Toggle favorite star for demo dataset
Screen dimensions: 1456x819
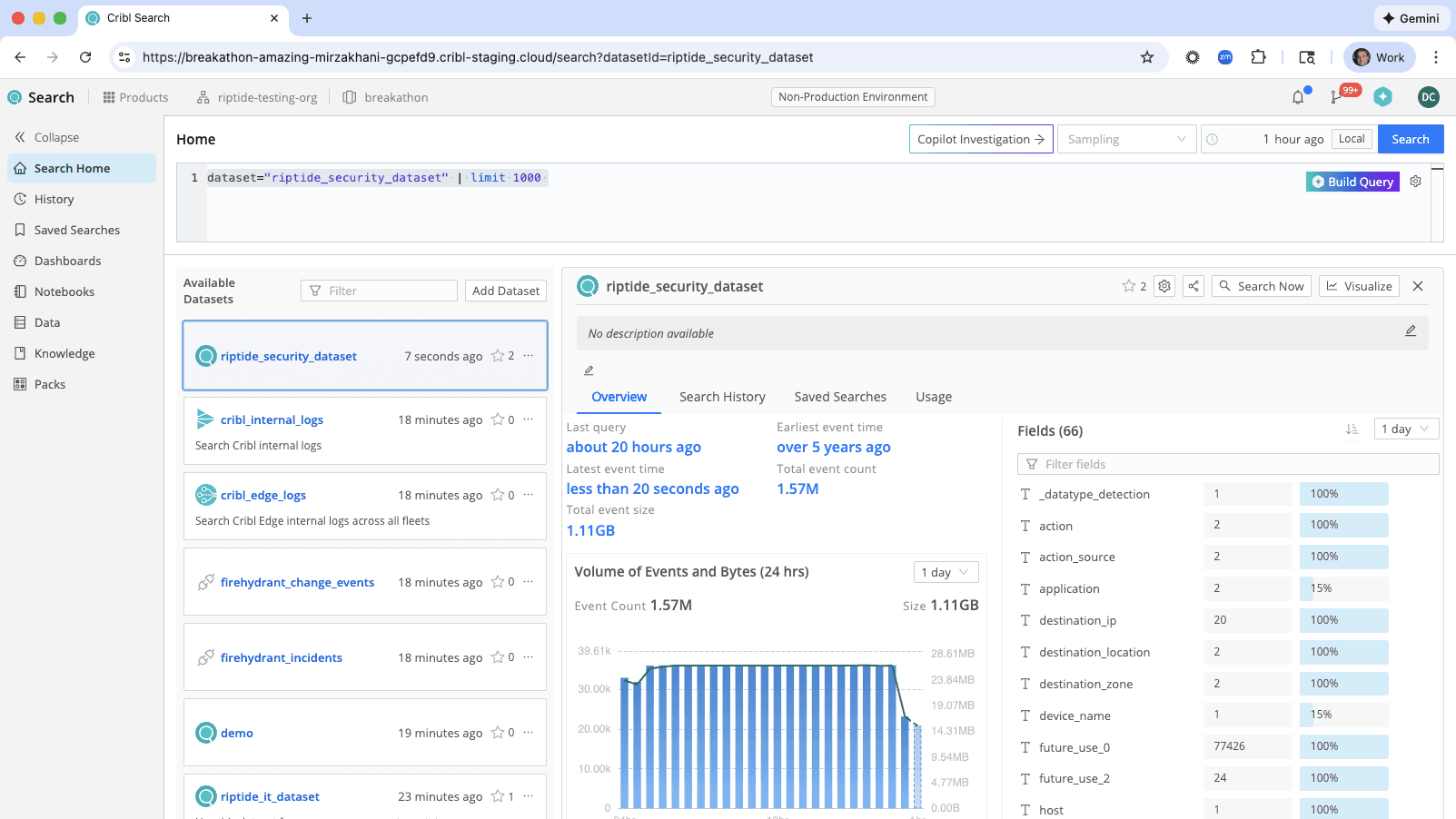coord(498,733)
